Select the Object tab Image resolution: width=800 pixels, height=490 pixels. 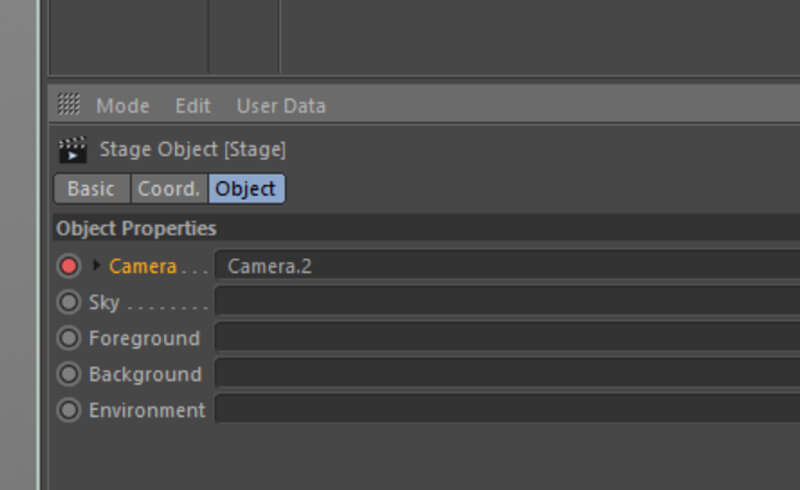[x=246, y=189]
